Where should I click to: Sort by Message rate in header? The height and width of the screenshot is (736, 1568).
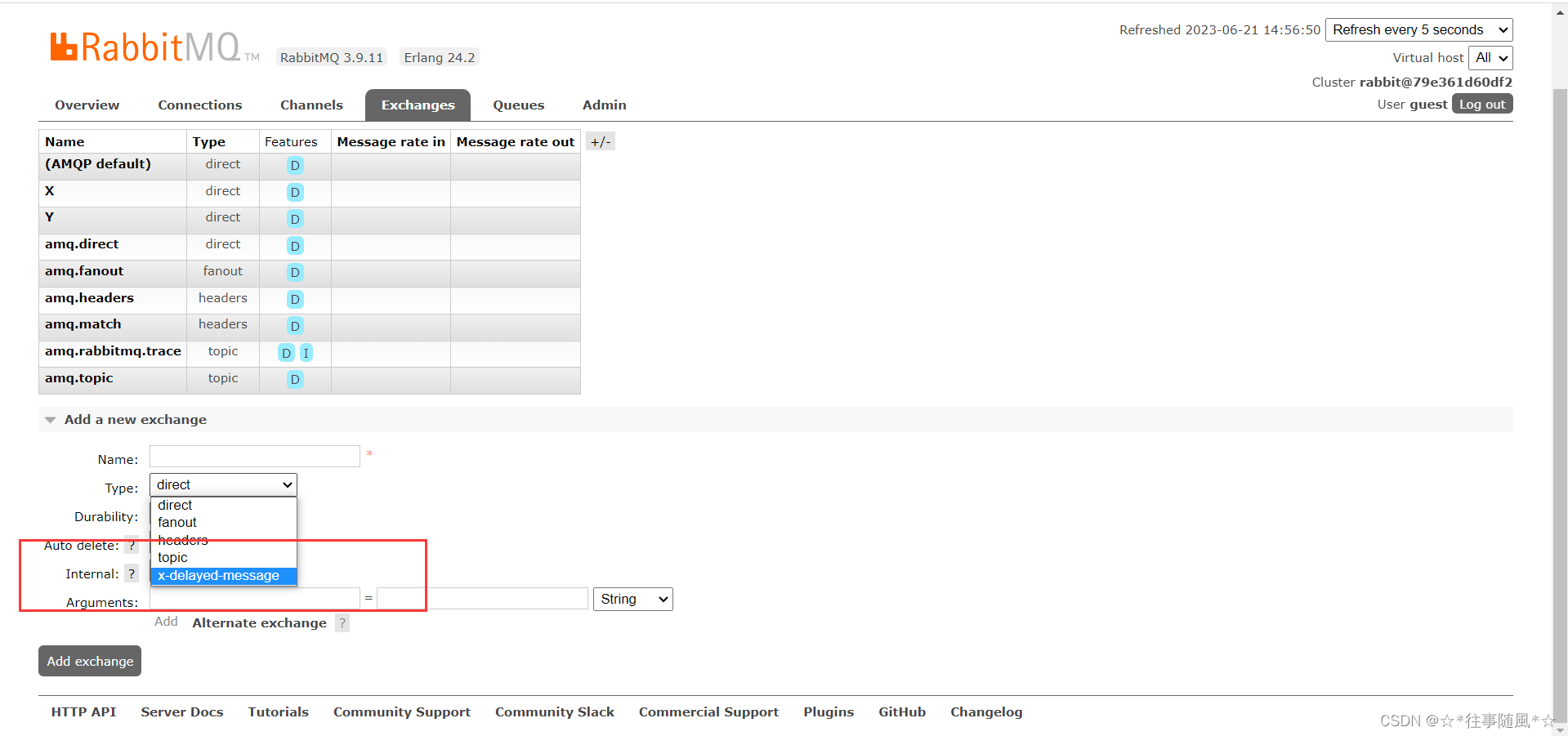391,141
